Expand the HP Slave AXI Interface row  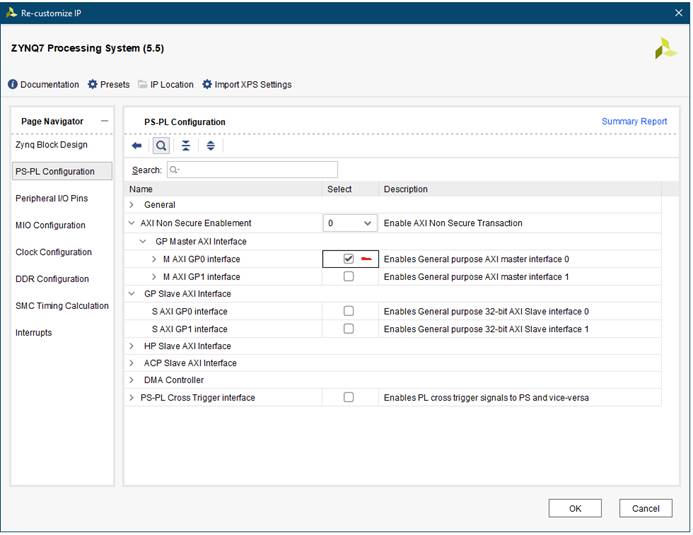132,346
